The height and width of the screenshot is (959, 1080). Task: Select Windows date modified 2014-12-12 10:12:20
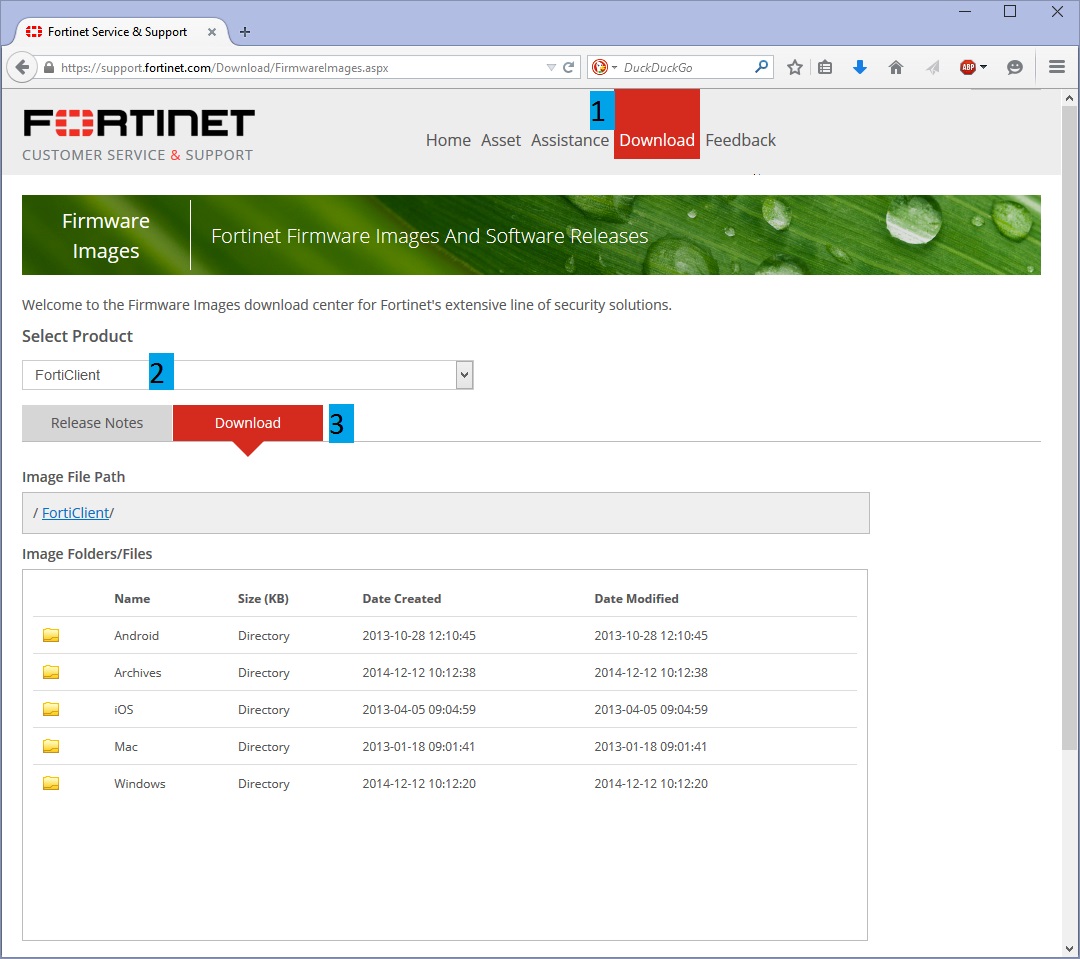(x=651, y=784)
